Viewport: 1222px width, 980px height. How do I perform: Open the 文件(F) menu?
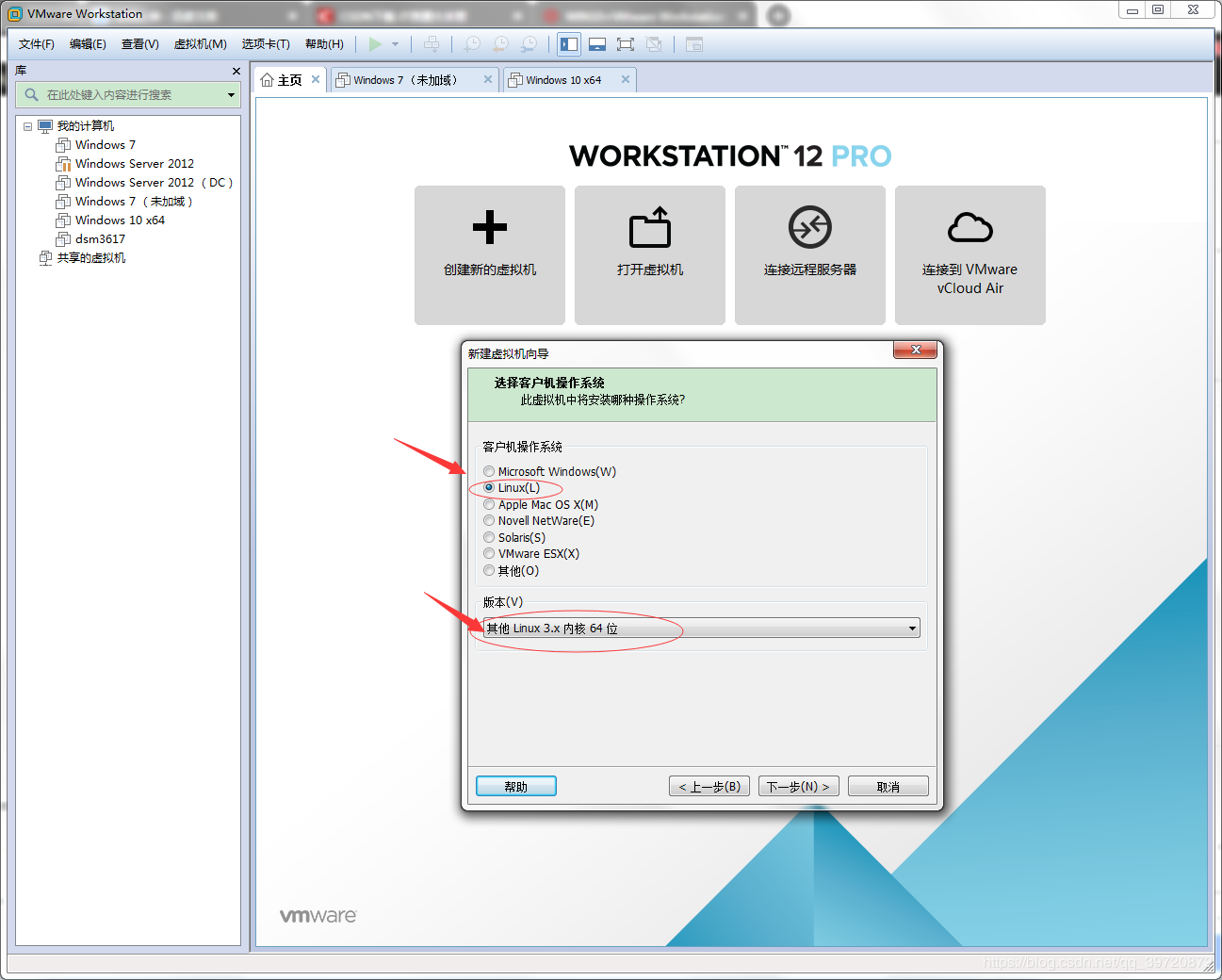point(37,44)
